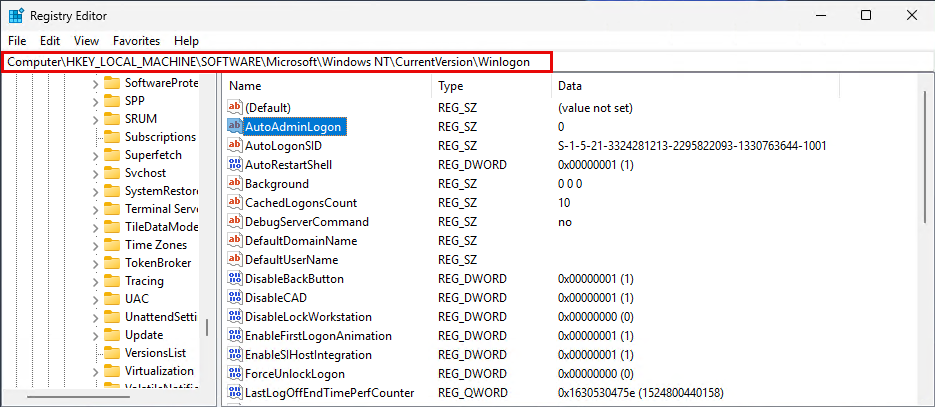Click the EnableSIHostIntegration DWORD icon

click(235, 355)
